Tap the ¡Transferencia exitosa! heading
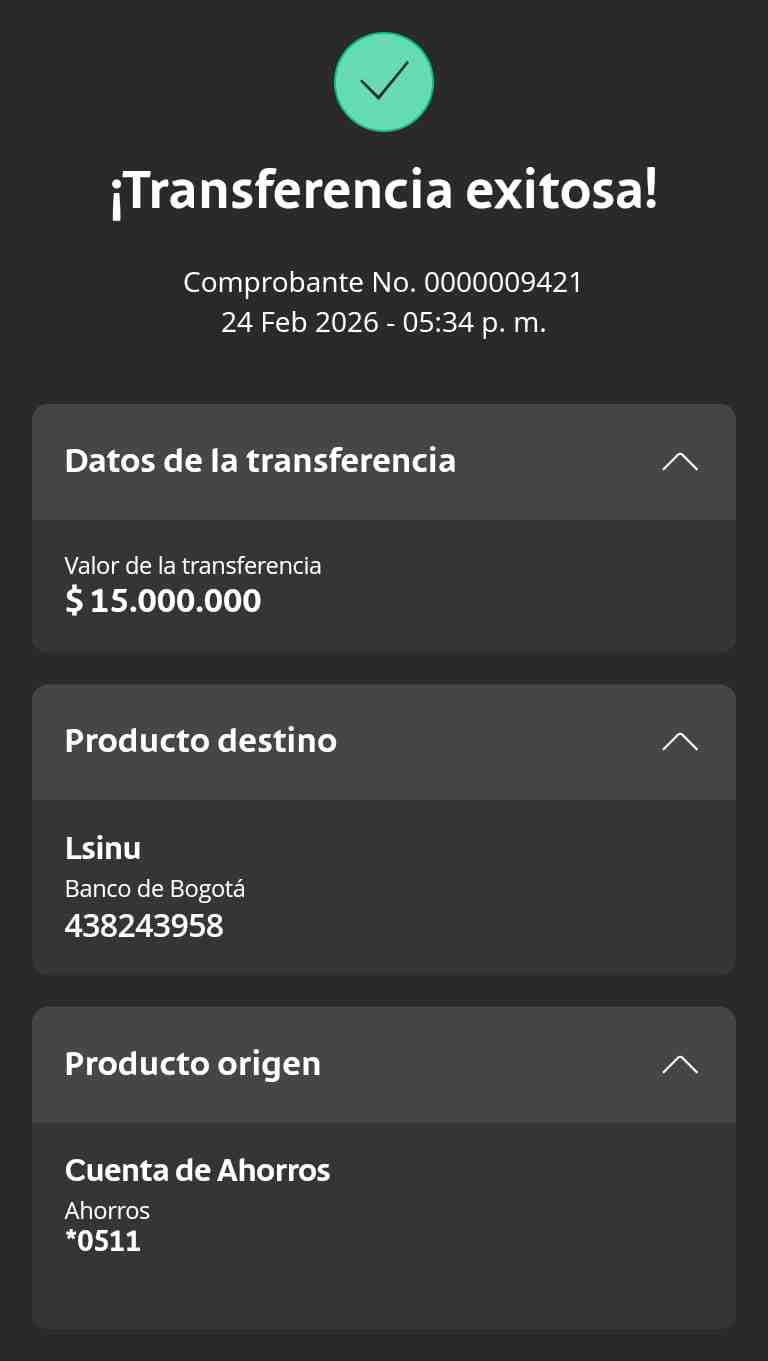This screenshot has height=1361, width=768. 384,191
